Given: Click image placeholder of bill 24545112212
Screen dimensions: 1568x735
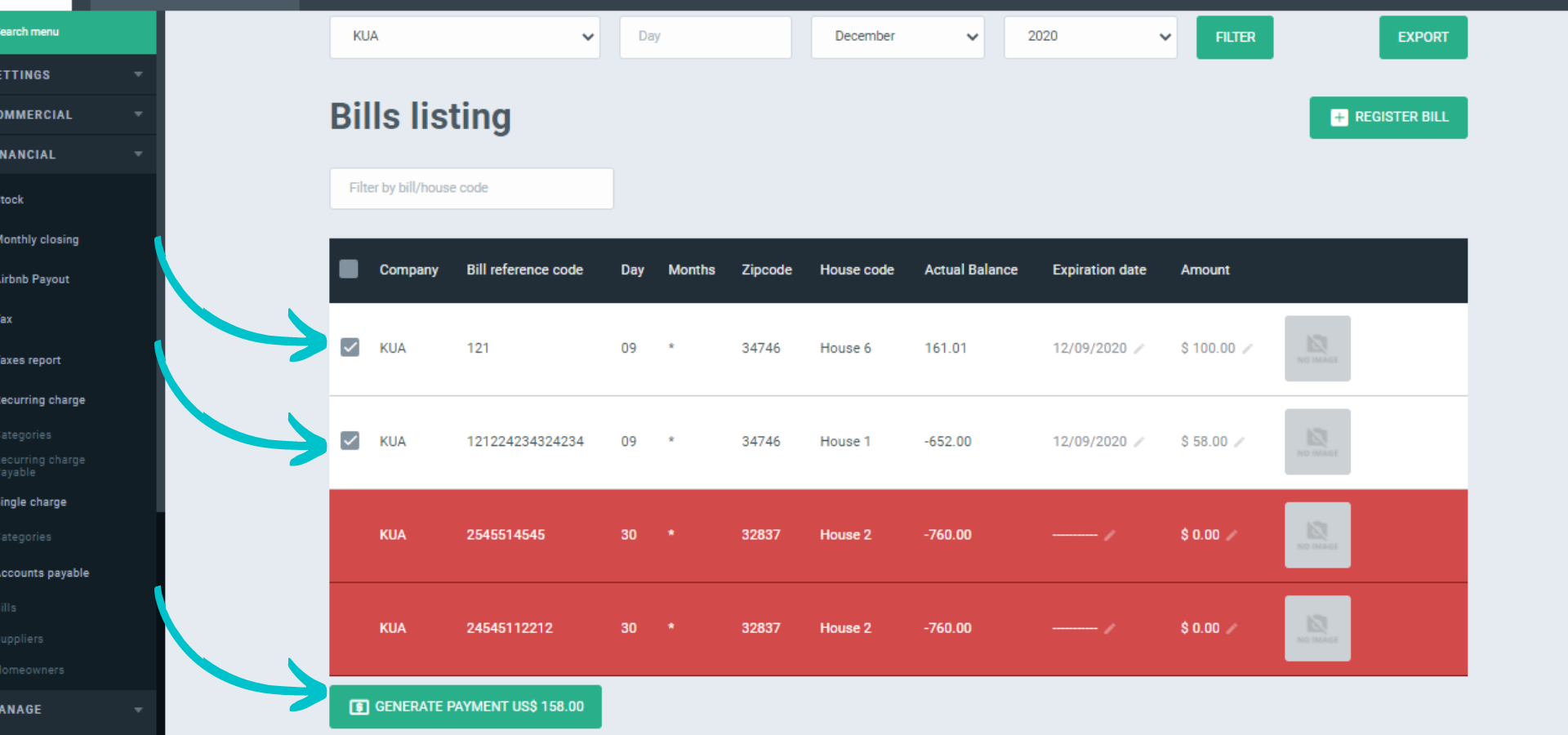Looking at the screenshot, I should 1316,628.
